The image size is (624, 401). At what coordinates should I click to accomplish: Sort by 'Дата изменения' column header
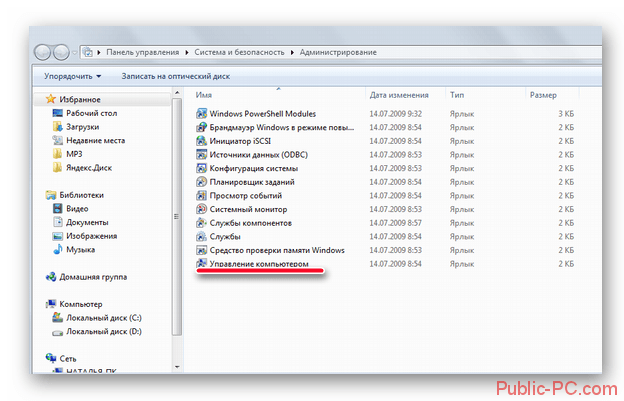pos(399,95)
